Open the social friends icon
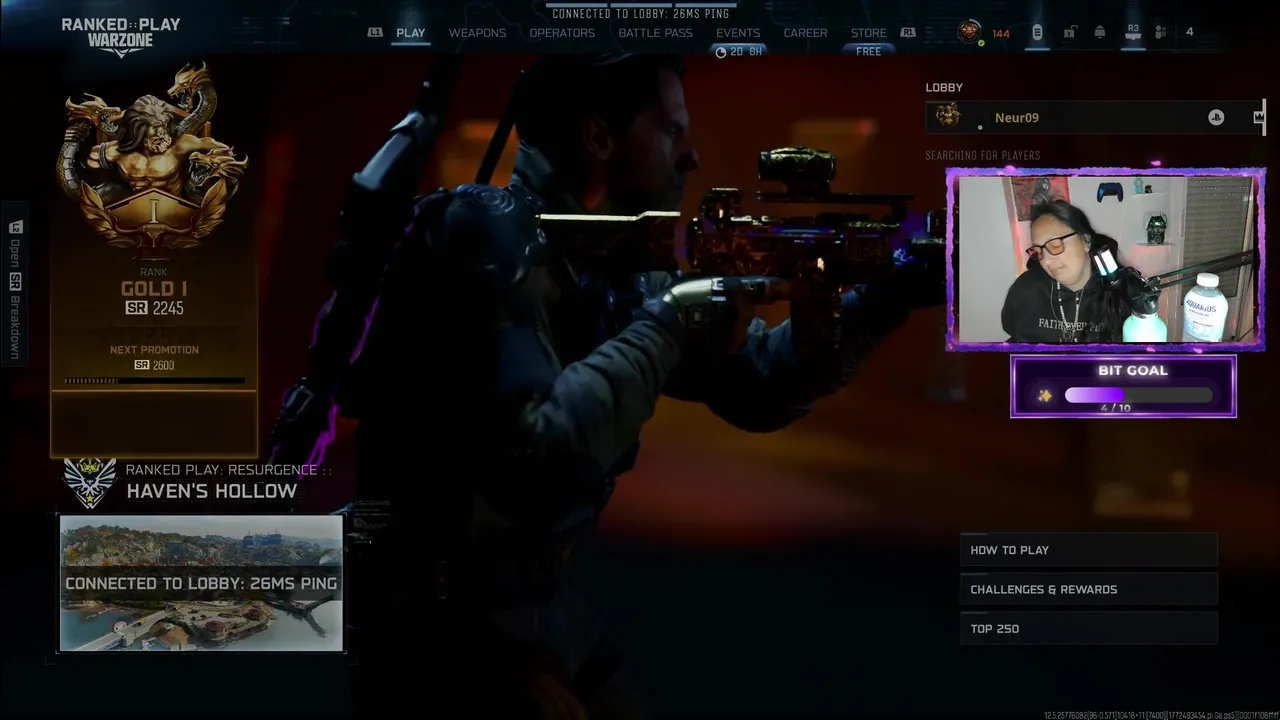This screenshot has width=1280, height=720. [x=1160, y=32]
